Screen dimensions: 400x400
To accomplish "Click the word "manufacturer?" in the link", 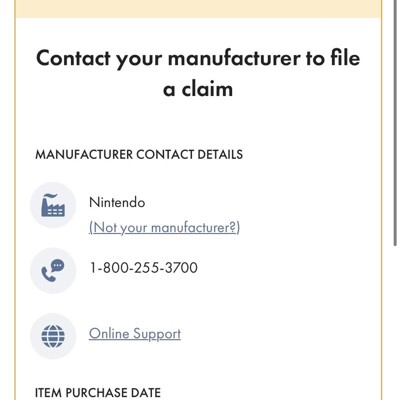I will (x=195, y=228).
